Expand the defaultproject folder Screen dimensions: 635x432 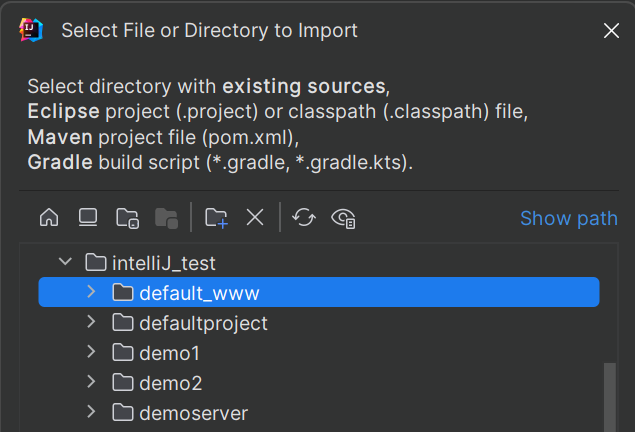[91, 323]
